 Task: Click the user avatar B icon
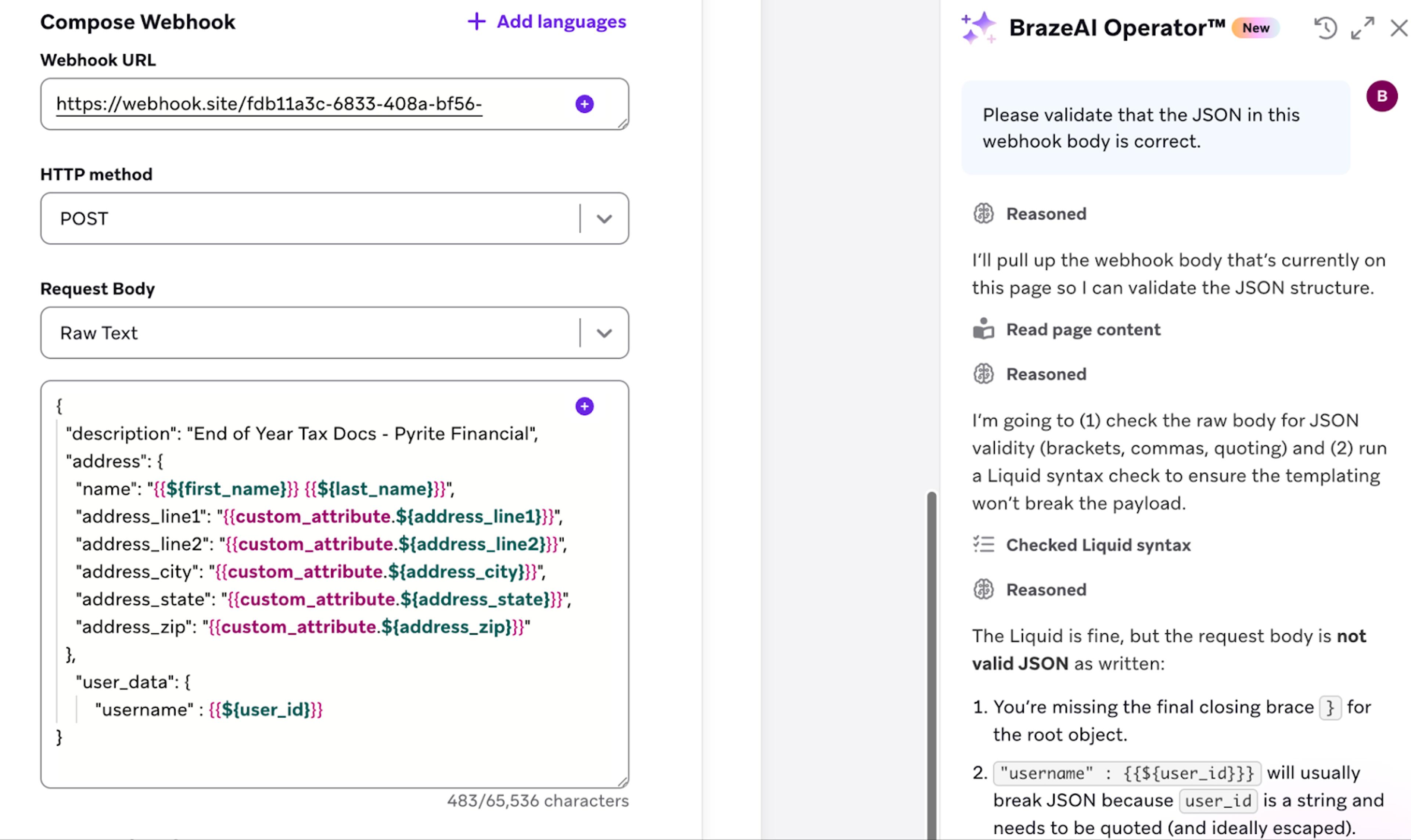pos(1382,96)
